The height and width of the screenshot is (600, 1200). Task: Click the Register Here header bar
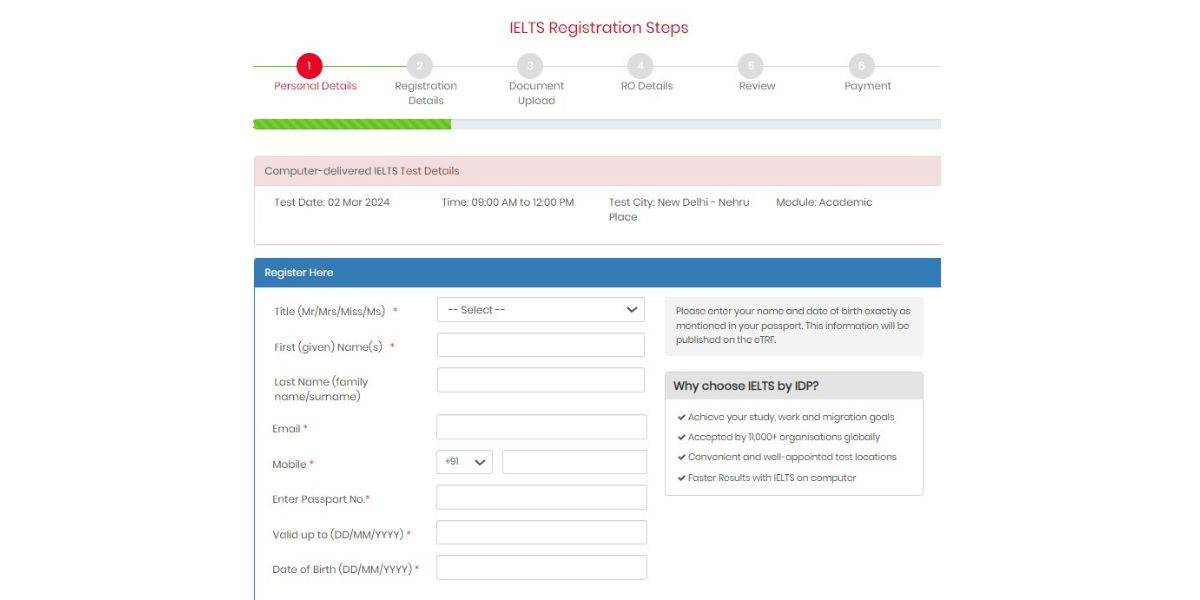(597, 272)
